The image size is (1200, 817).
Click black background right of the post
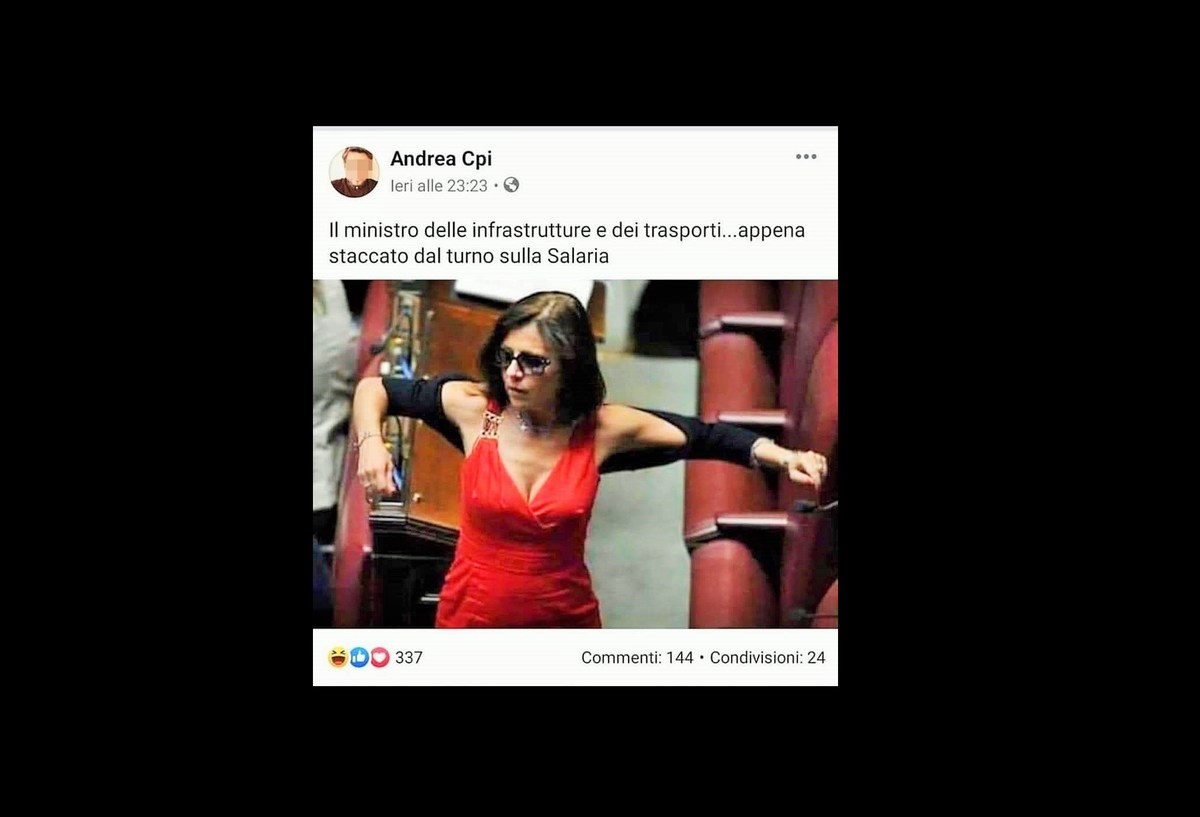point(1019,408)
